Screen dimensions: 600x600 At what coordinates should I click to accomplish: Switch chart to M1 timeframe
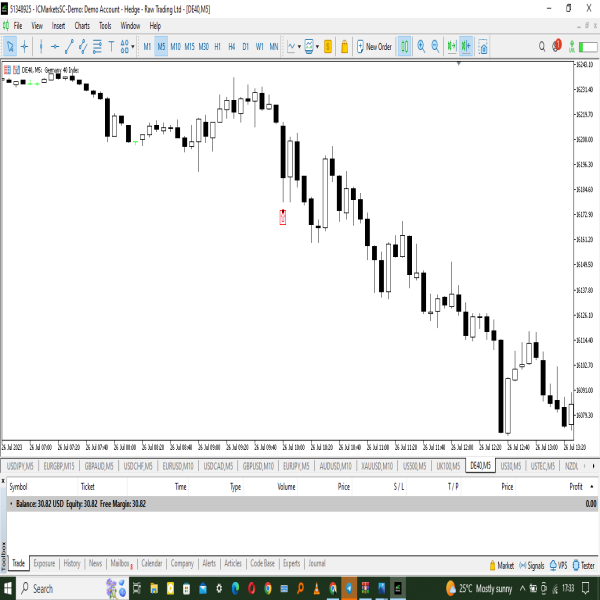tap(147, 47)
